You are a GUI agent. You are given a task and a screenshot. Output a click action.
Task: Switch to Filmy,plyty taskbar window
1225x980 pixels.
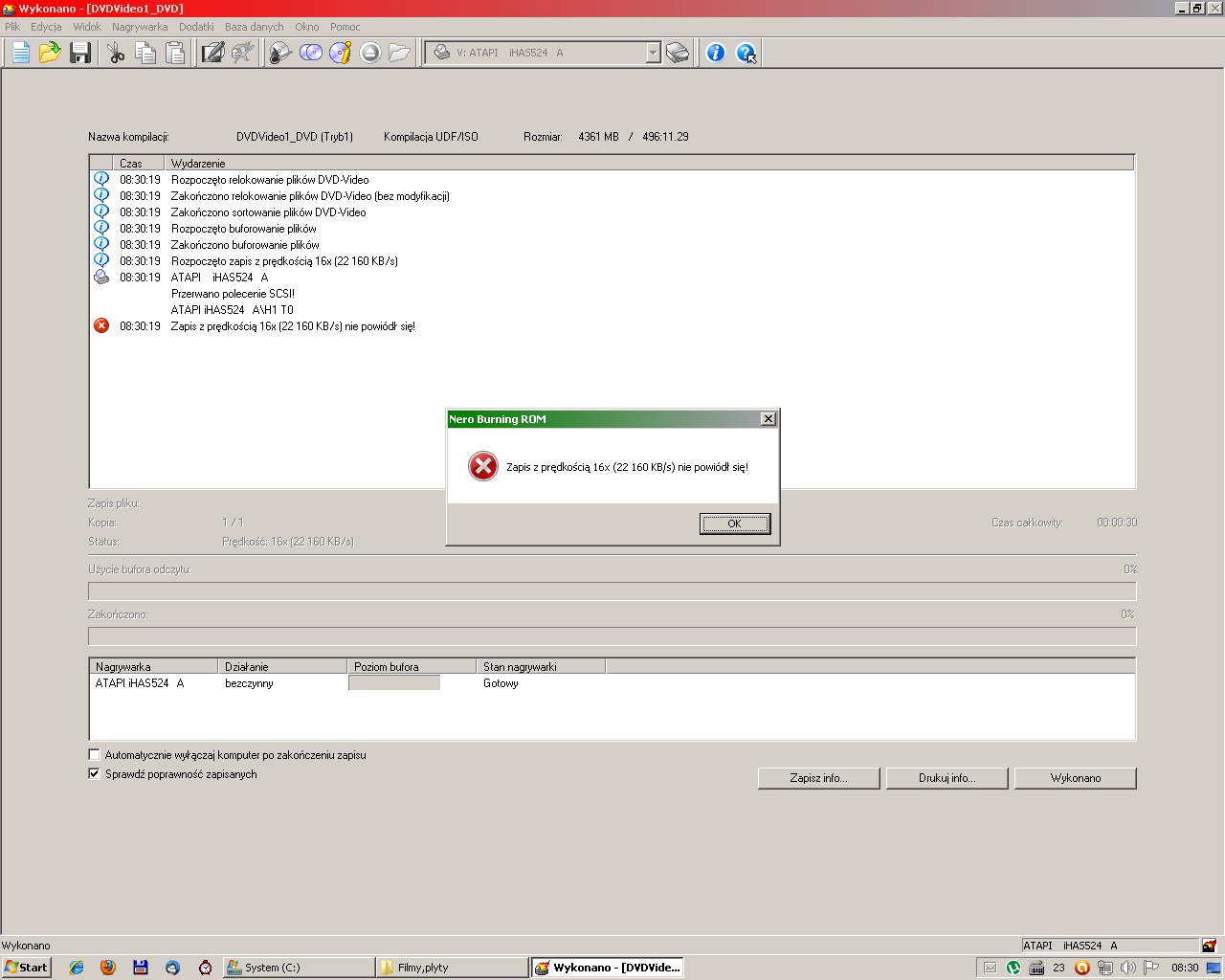[x=452, y=968]
